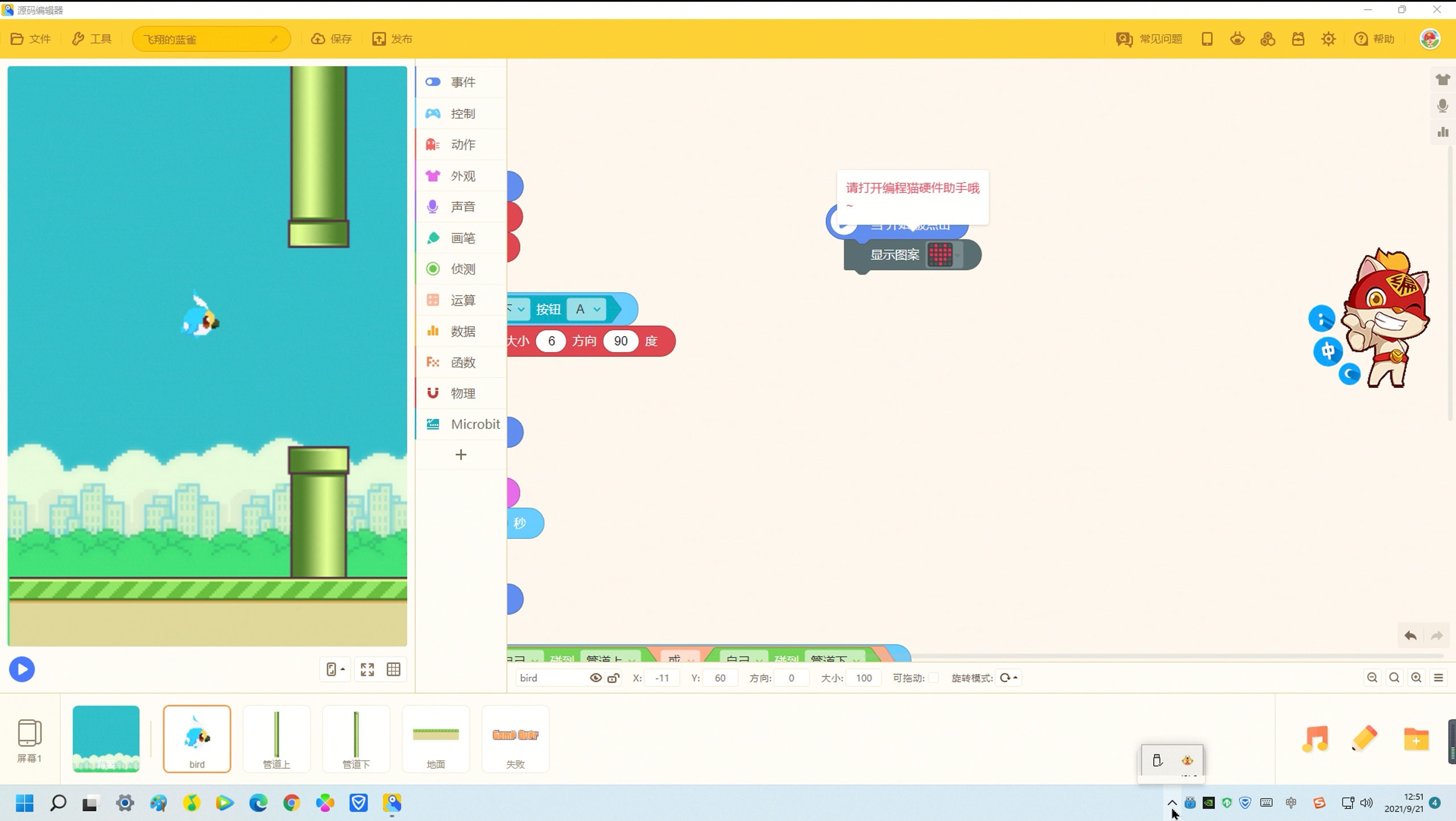This screenshot has height=821, width=1456.
Task: Click the cat-face icon in top toolbar
Action: (1238, 39)
